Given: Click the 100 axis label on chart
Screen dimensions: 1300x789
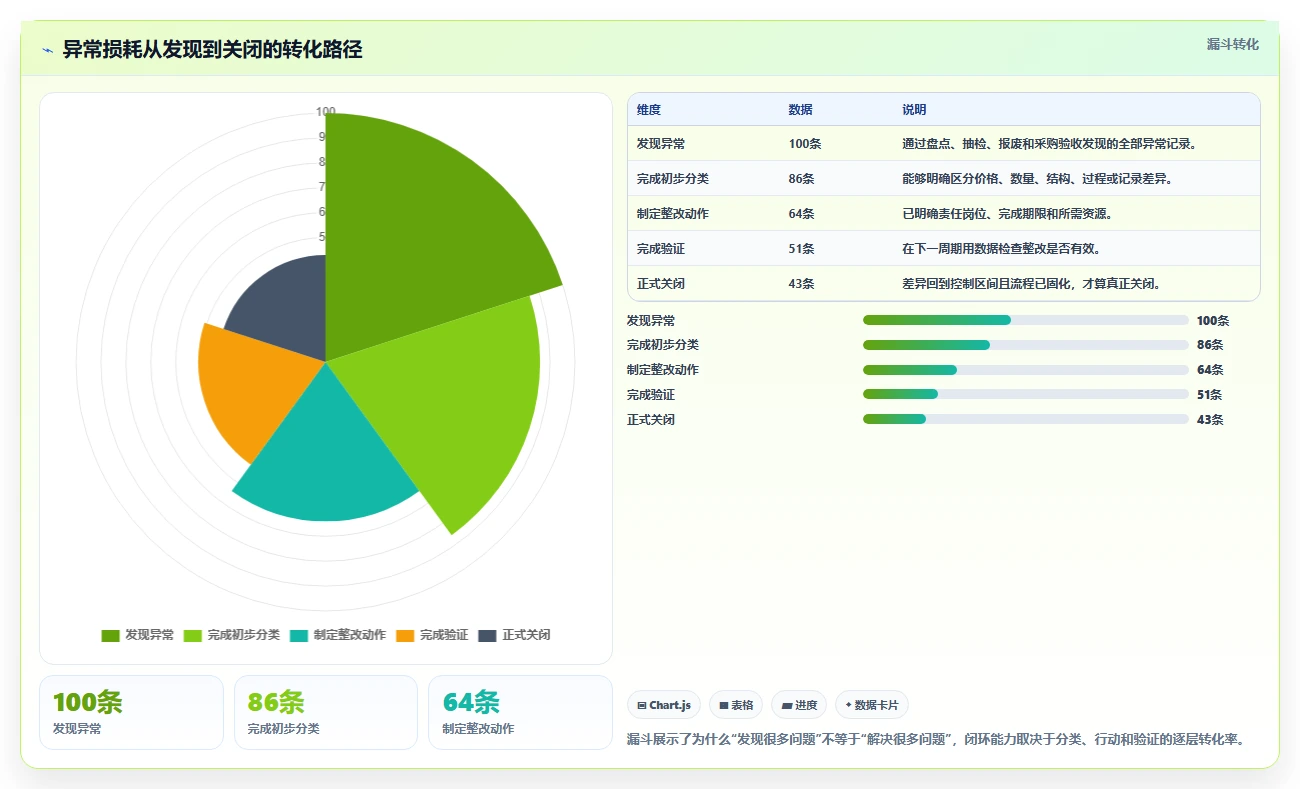Looking at the screenshot, I should click(x=326, y=112).
